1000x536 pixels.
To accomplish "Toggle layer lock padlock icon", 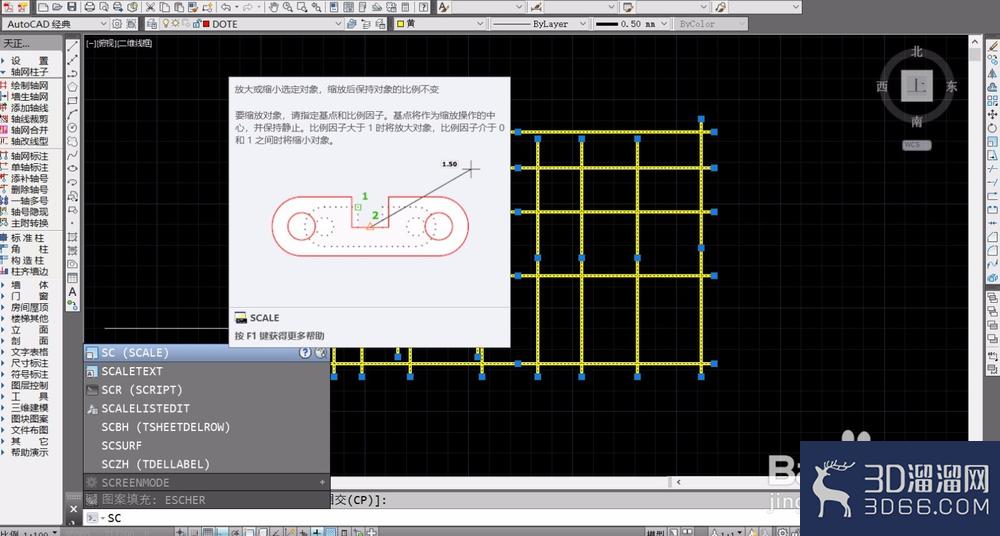I will click(x=197, y=24).
